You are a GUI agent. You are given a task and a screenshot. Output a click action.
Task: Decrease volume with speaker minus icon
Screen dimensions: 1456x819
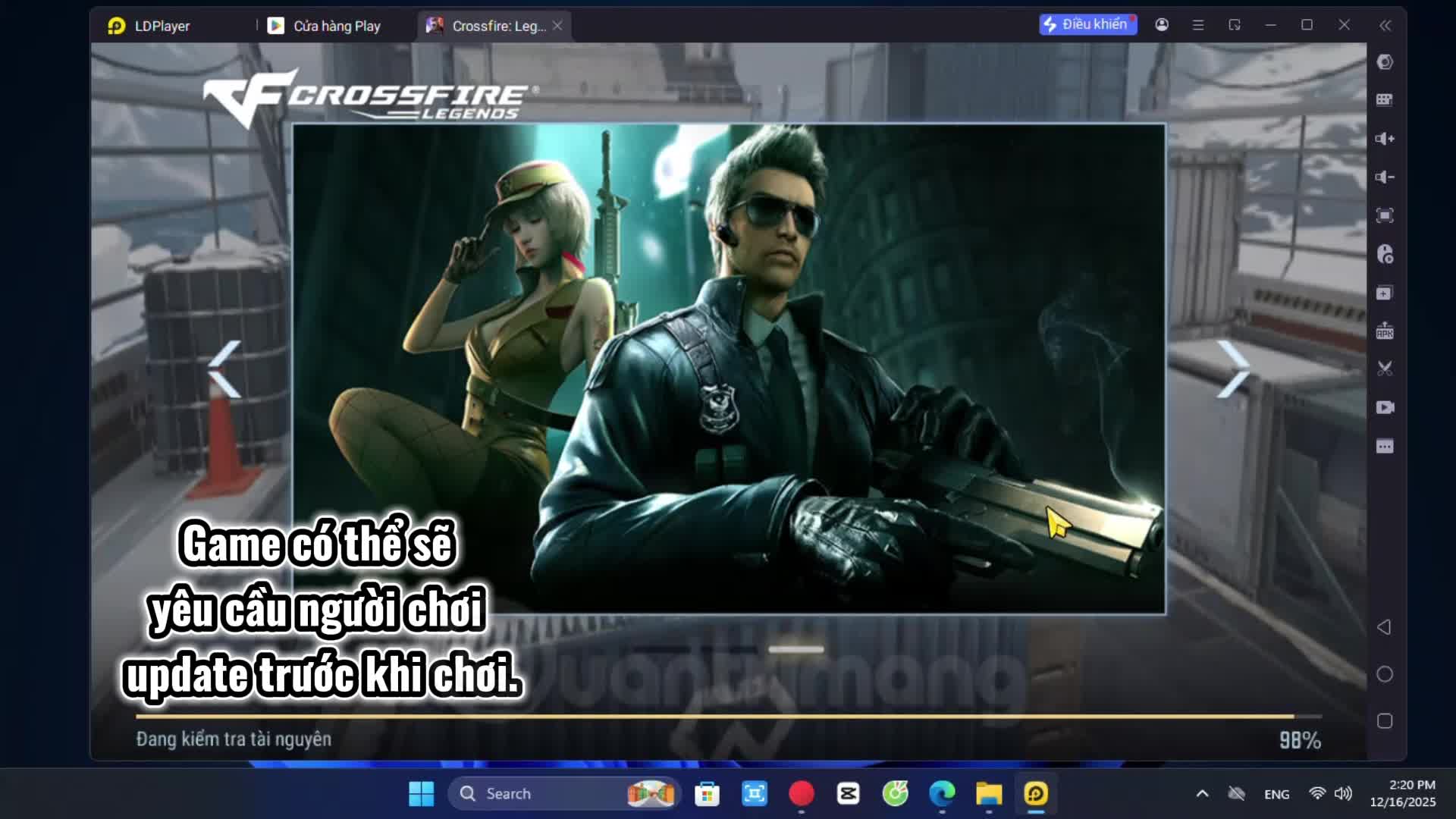coord(1385,177)
